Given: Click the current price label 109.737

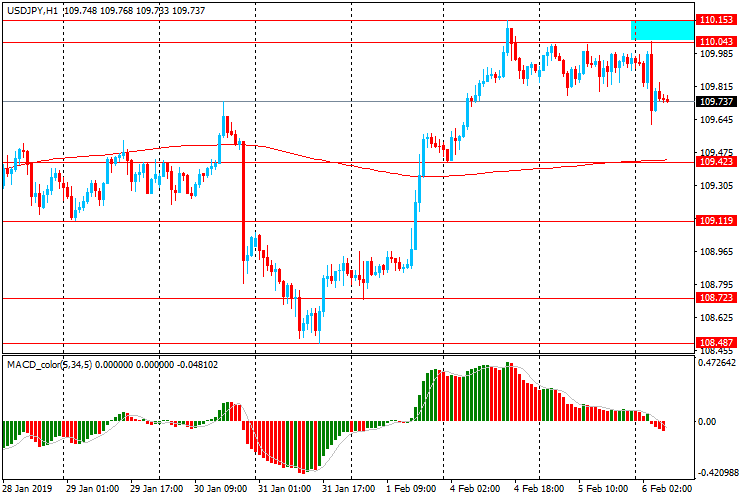Looking at the screenshot, I should [716, 102].
